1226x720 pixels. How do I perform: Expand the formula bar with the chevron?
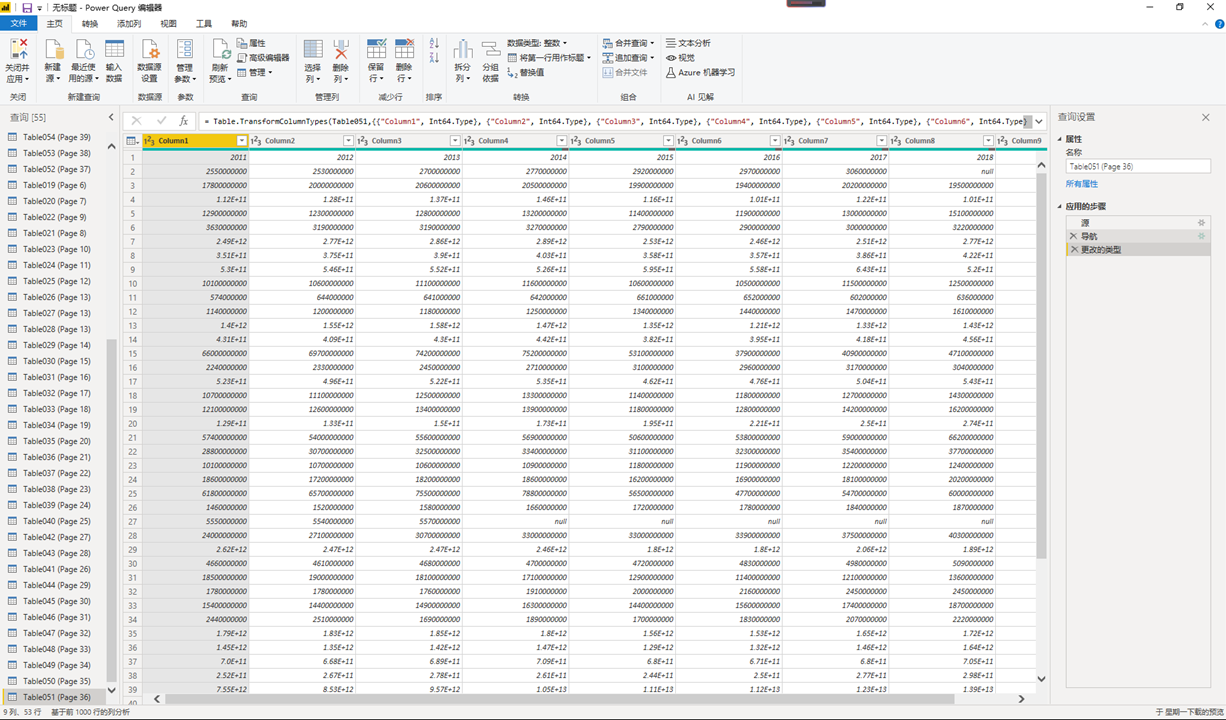[x=1039, y=121]
